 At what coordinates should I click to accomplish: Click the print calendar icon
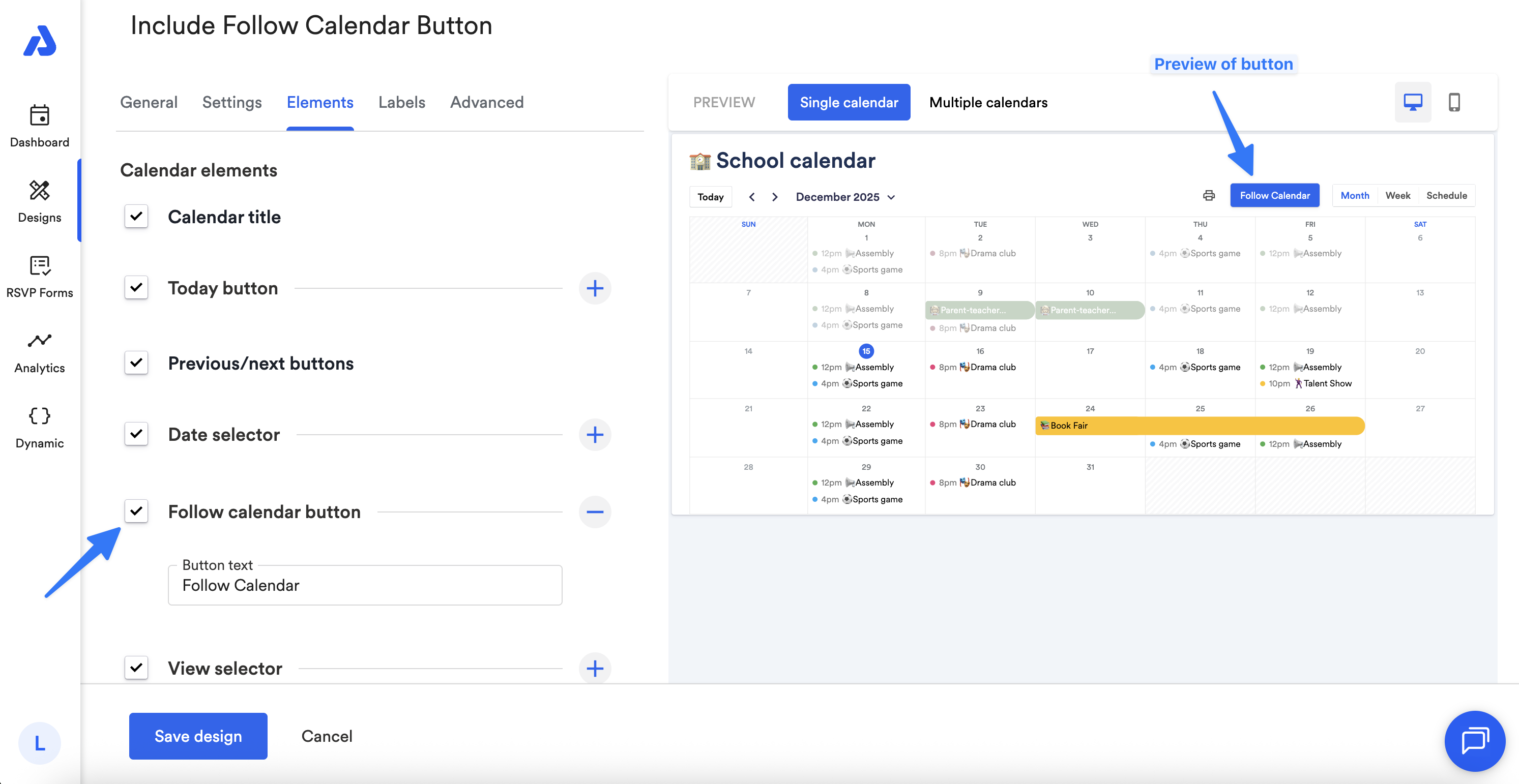1209,196
